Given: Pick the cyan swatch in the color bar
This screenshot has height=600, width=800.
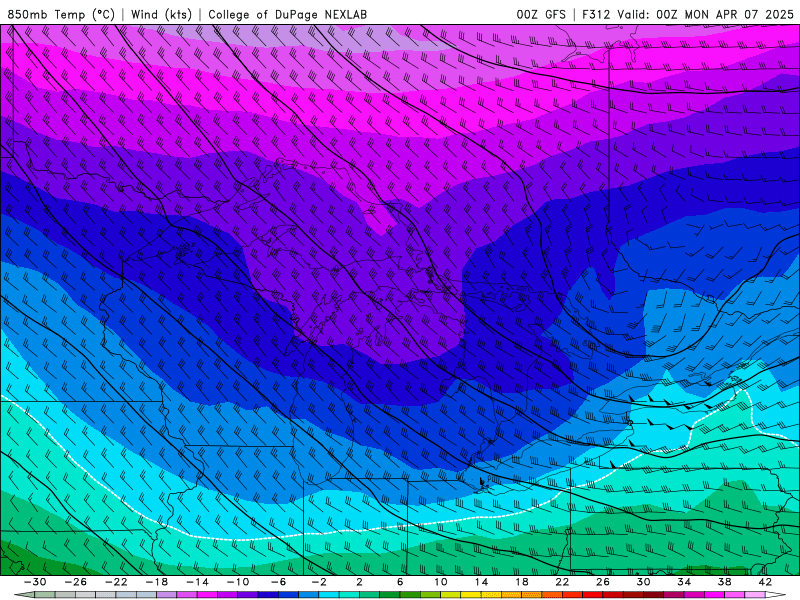Looking at the screenshot, I should (329, 594).
